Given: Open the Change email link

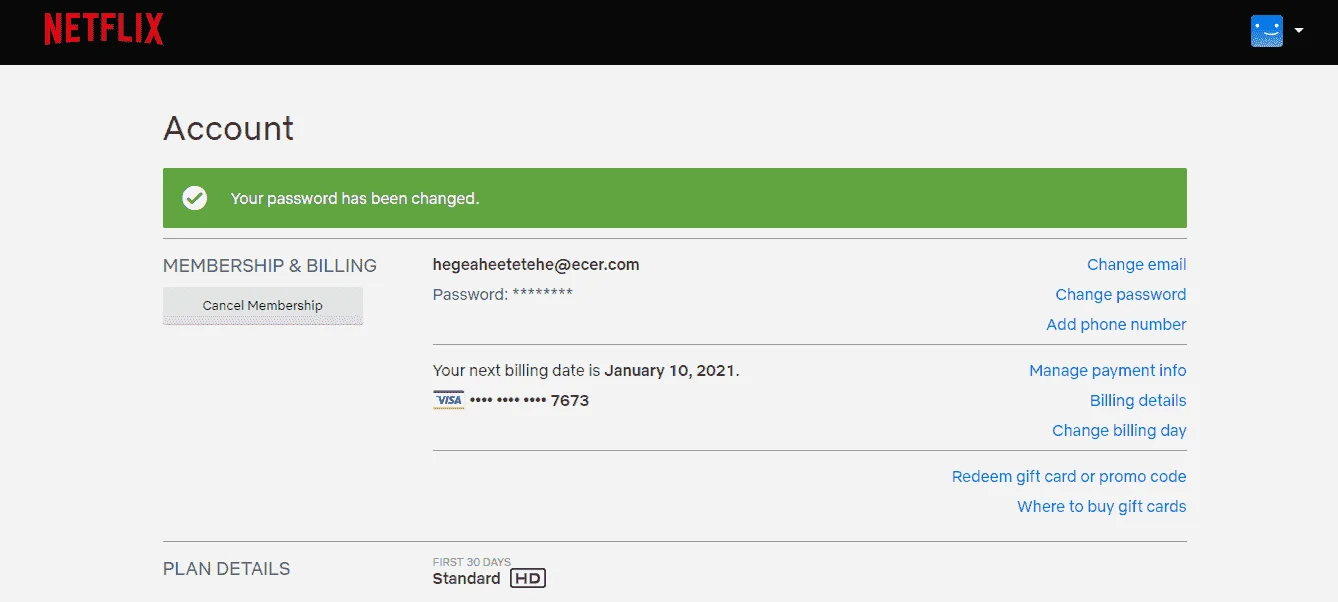Looking at the screenshot, I should pos(1136,265).
